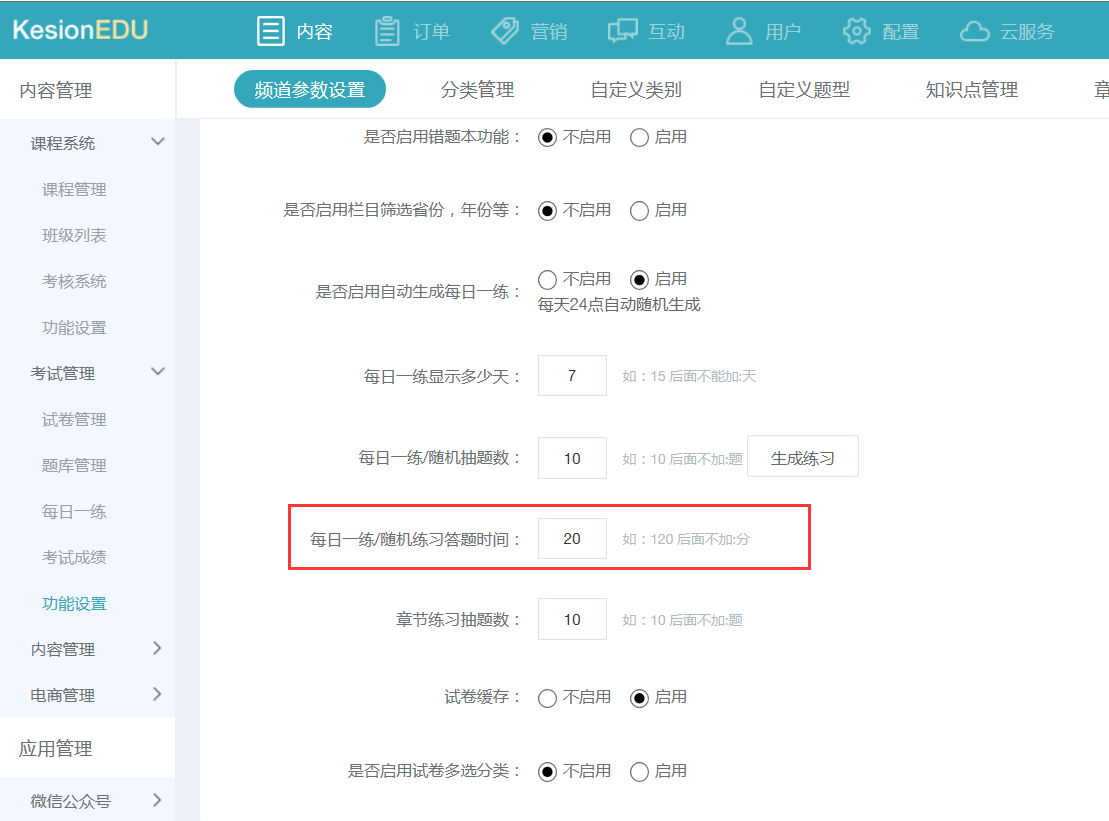The height and width of the screenshot is (821, 1109).
Task: Open the 配置 gear icon
Action: 856,30
